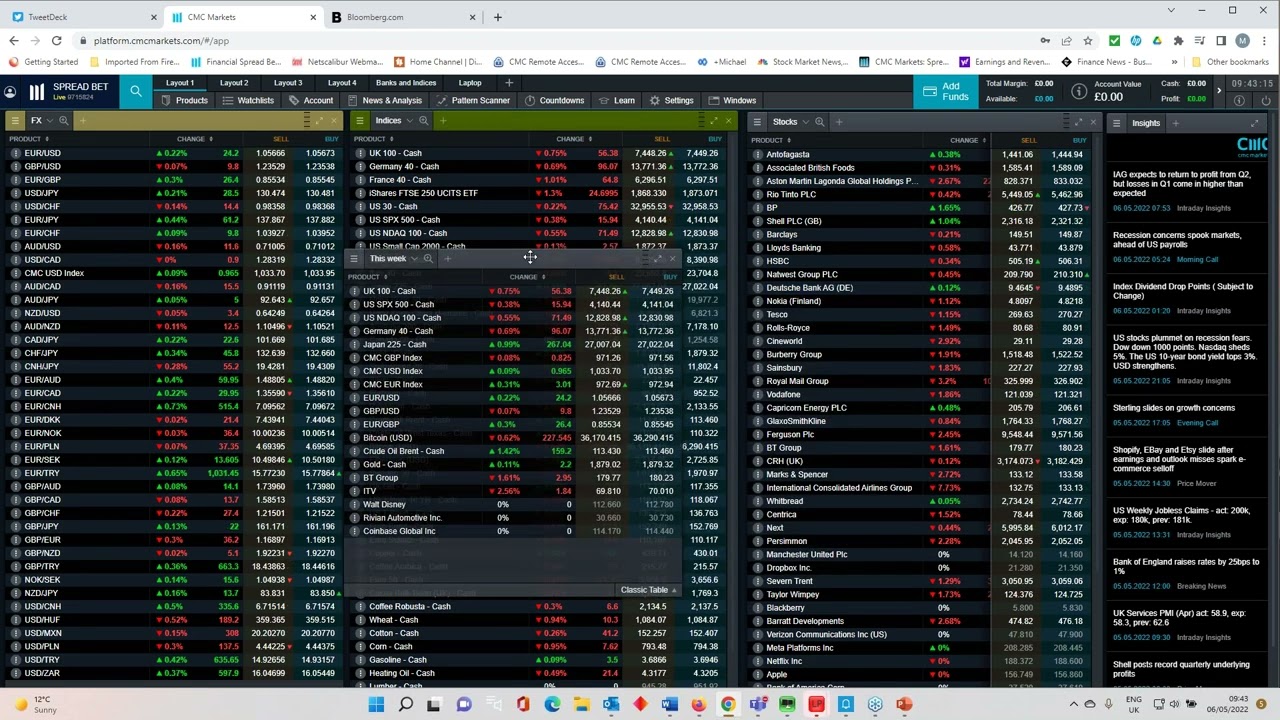The width and height of the screenshot is (1280, 720).
Task: Open taskbar search magnifier
Action: pos(405,705)
